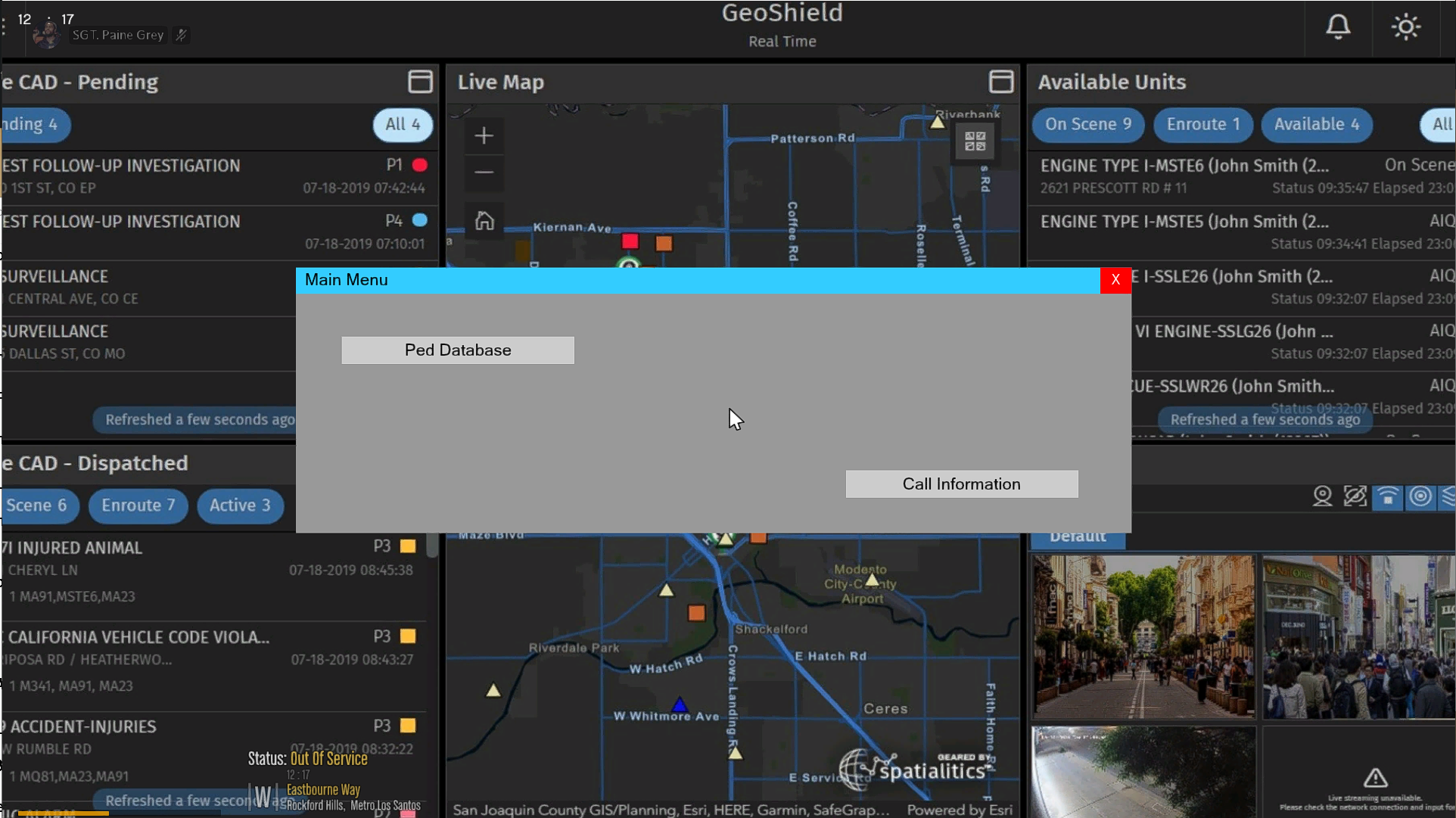Click the webcam icon in camera panel
This screenshot has width=1456, height=818.
tap(1322, 496)
